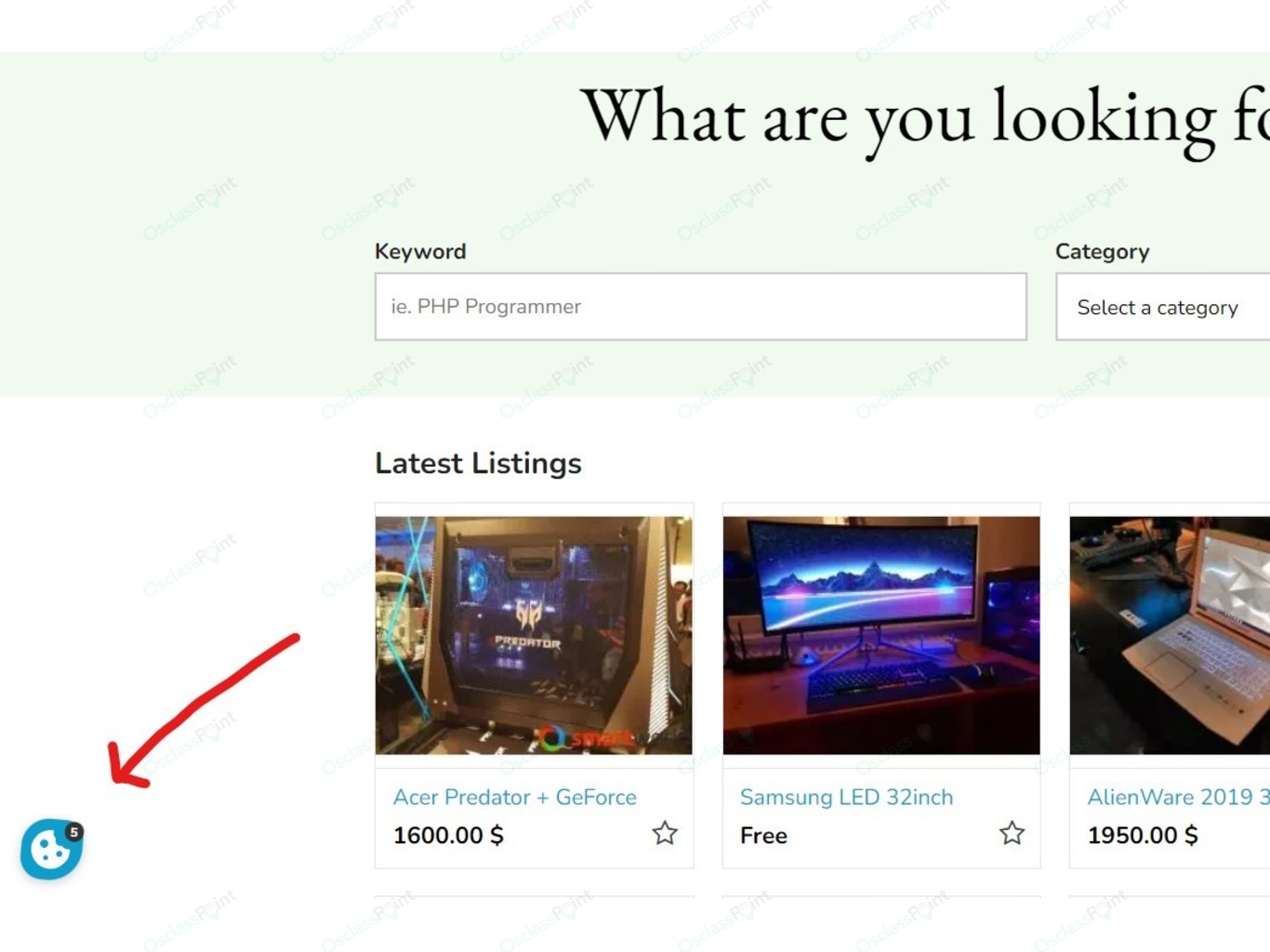
Task: Open the AlienWare 2019 listing link
Action: click(x=1179, y=797)
